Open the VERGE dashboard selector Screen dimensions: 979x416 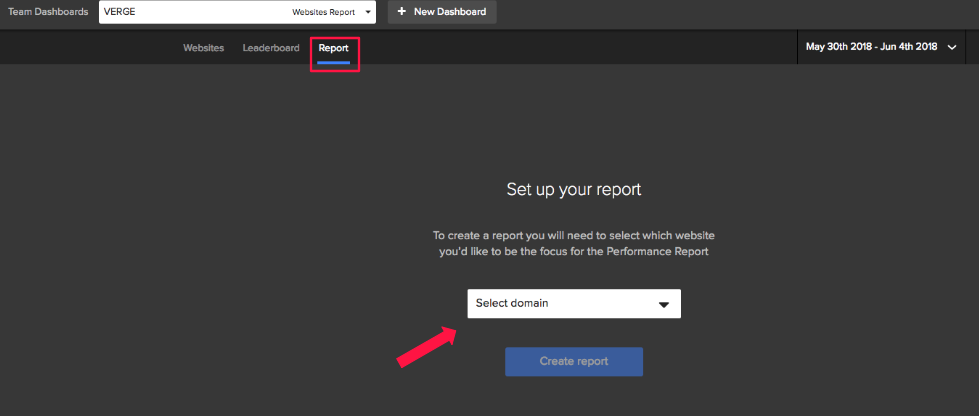click(x=237, y=12)
